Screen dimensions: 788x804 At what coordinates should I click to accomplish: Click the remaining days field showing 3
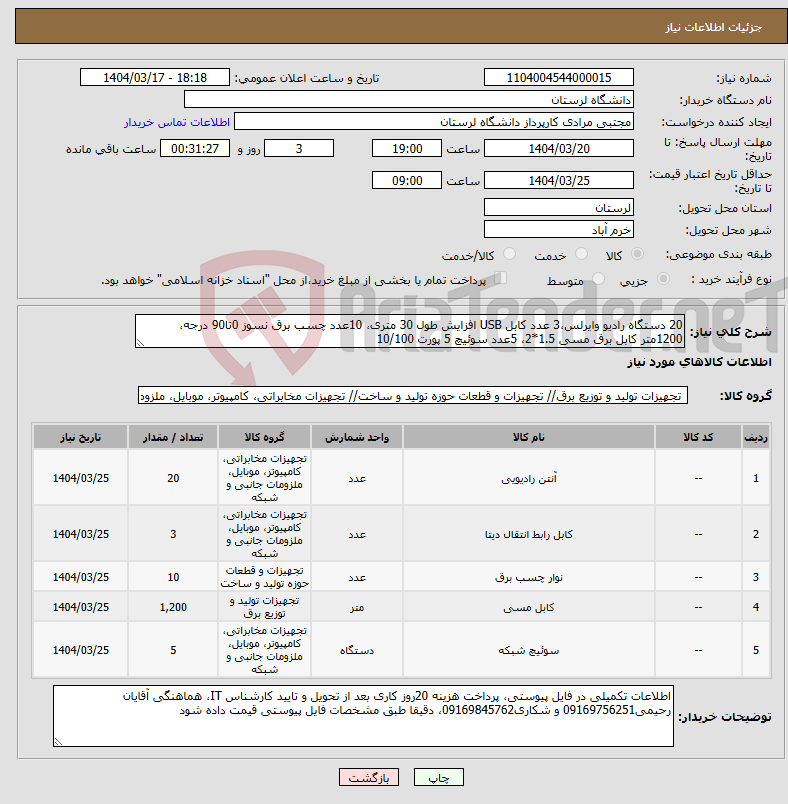click(299, 149)
